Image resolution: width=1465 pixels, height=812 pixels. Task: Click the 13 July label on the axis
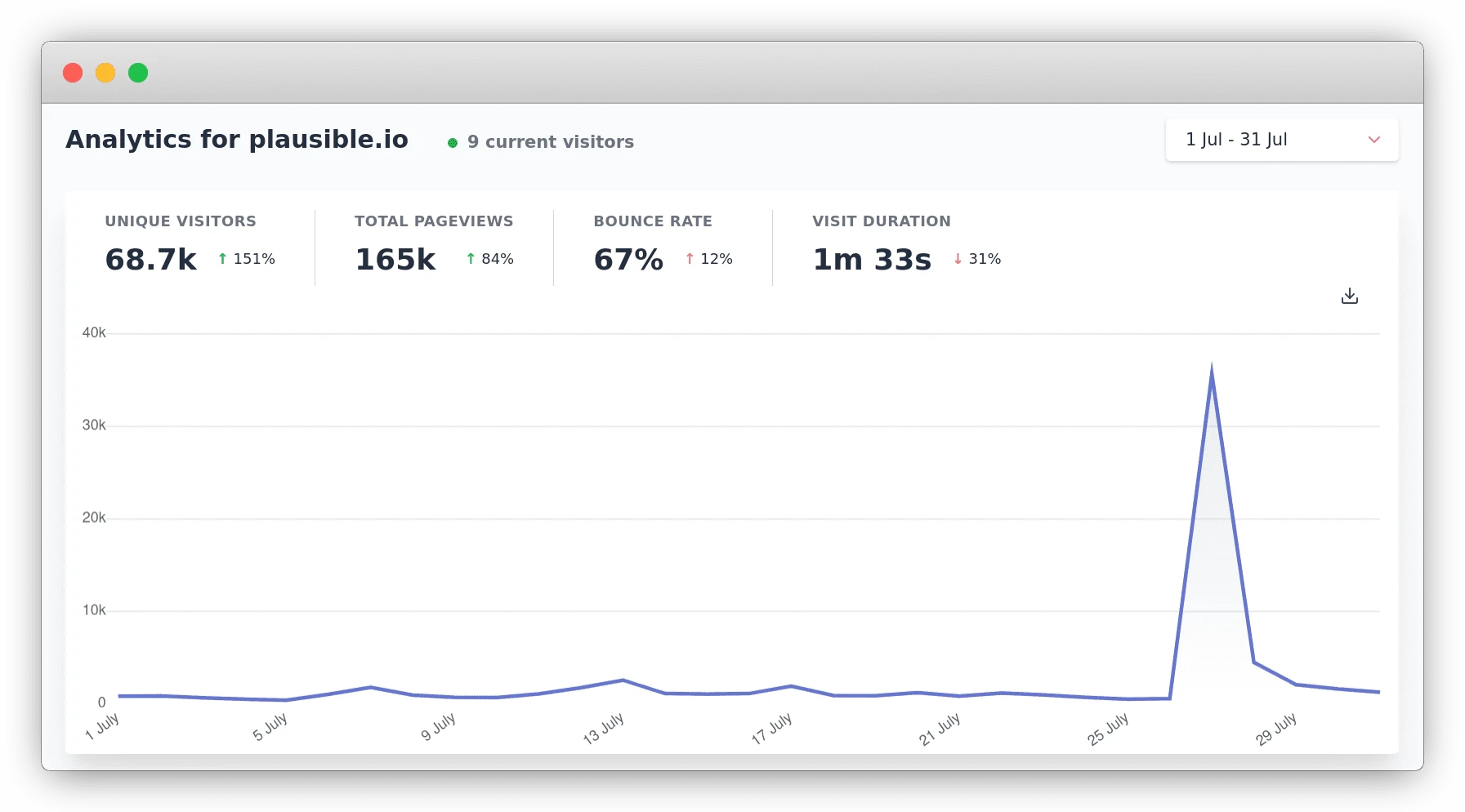point(603,728)
